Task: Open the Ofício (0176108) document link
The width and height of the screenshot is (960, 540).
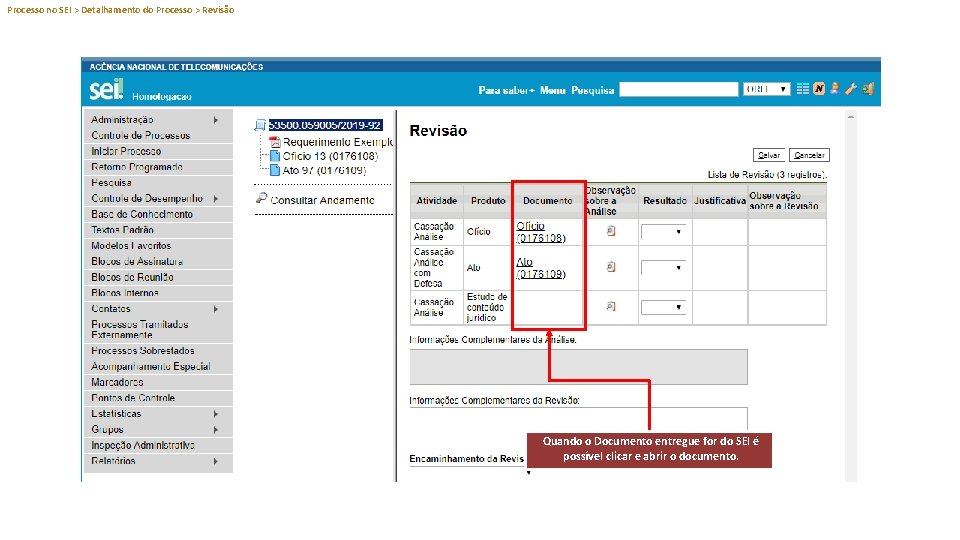Action: click(x=541, y=232)
